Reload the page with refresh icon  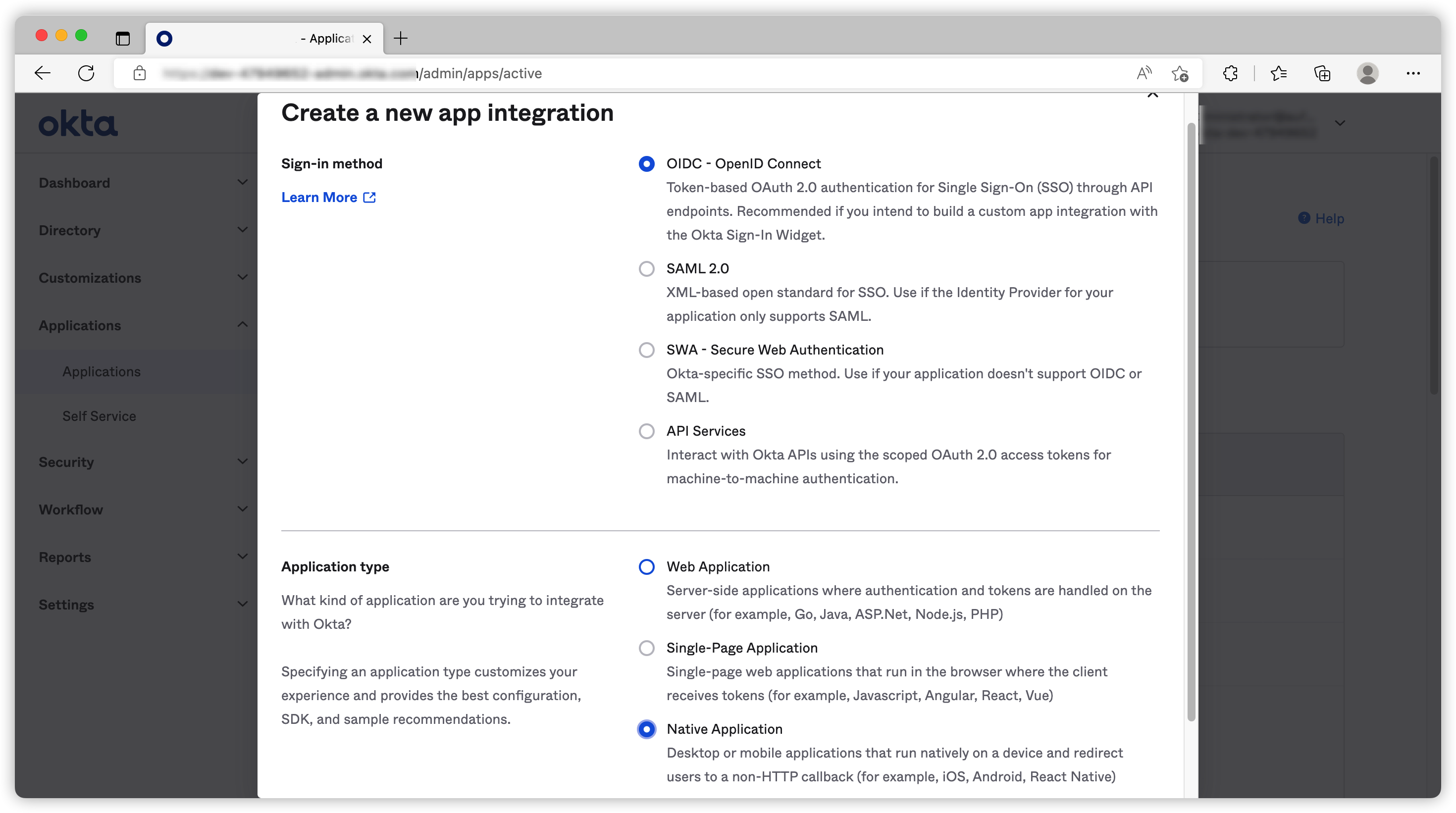click(86, 73)
